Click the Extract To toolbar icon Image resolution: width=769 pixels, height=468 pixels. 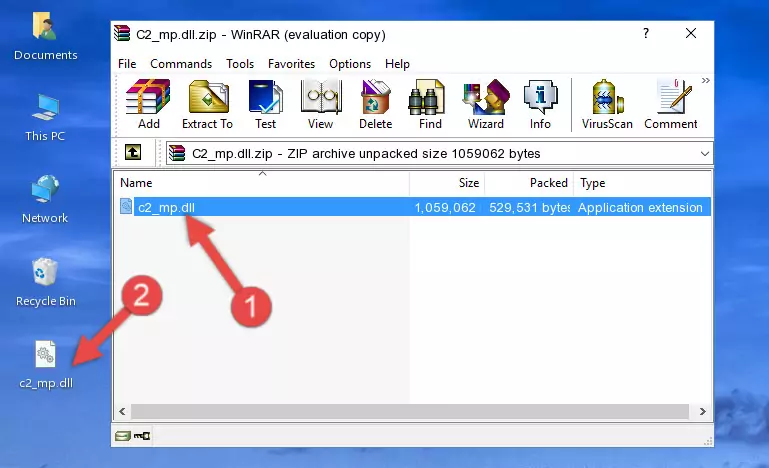point(207,104)
